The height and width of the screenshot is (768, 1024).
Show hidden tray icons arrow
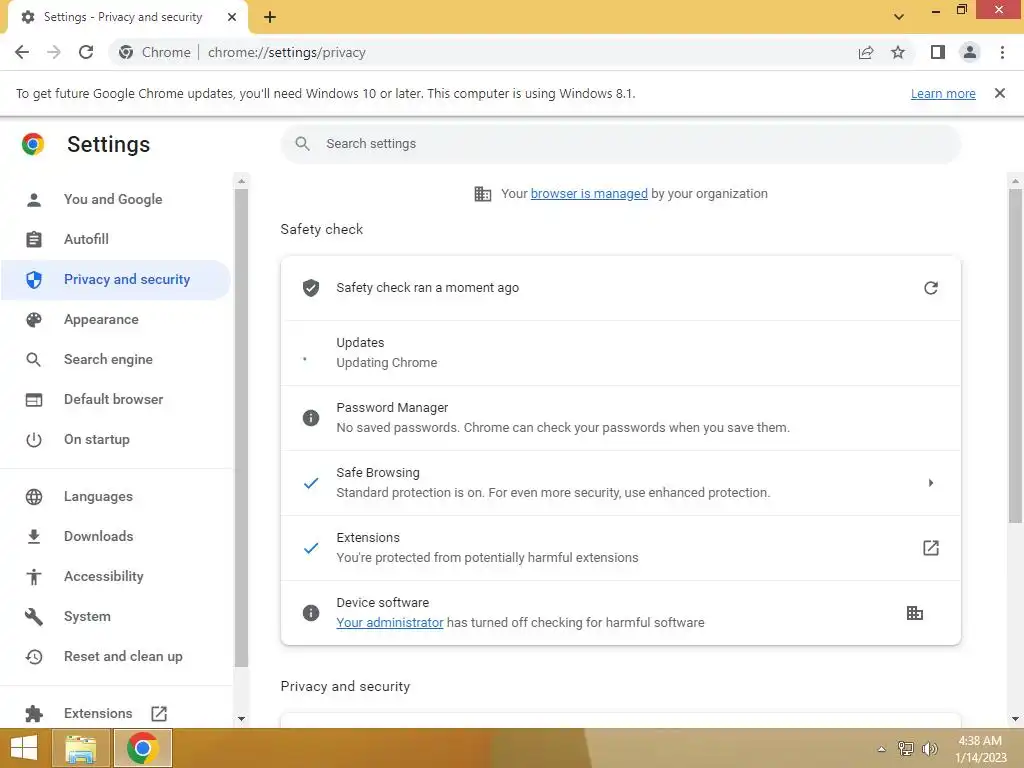tap(882, 749)
